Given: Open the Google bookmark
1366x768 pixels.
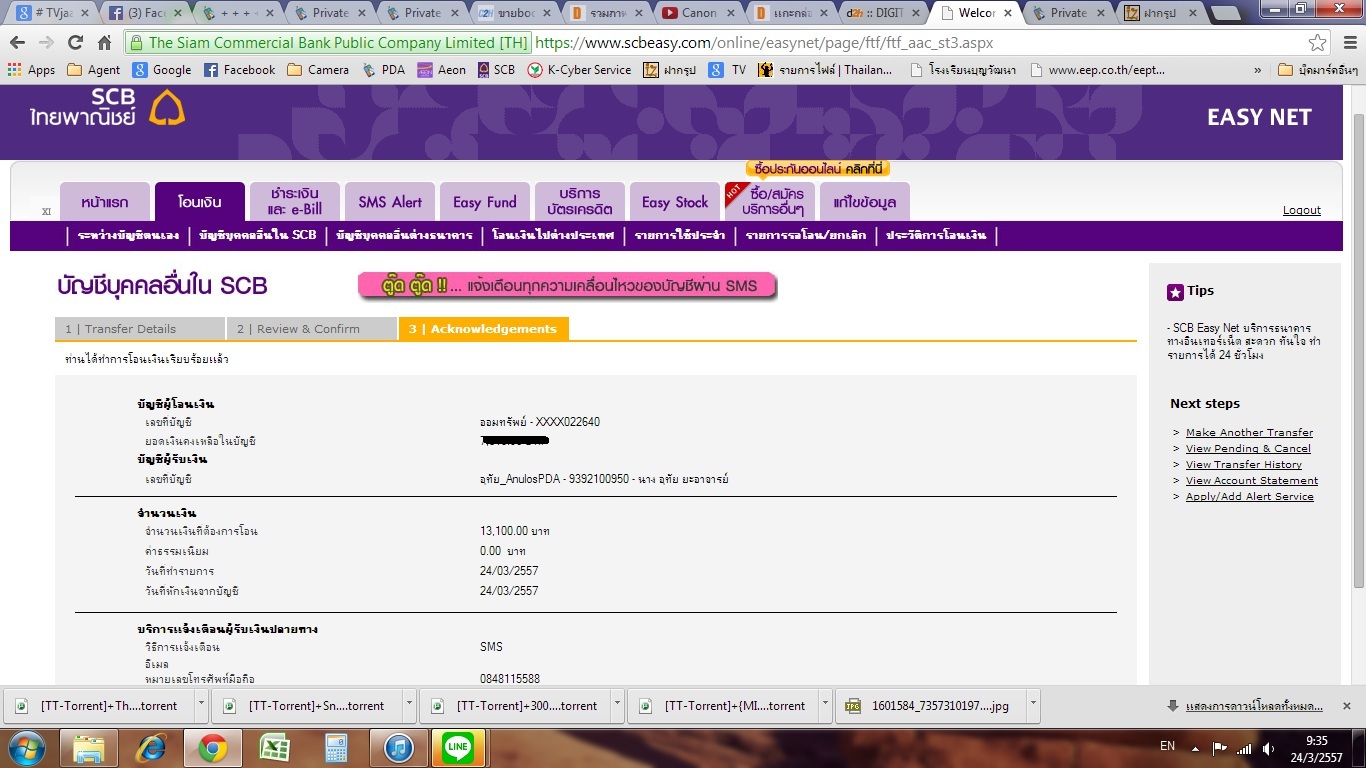Looking at the screenshot, I should (162, 70).
